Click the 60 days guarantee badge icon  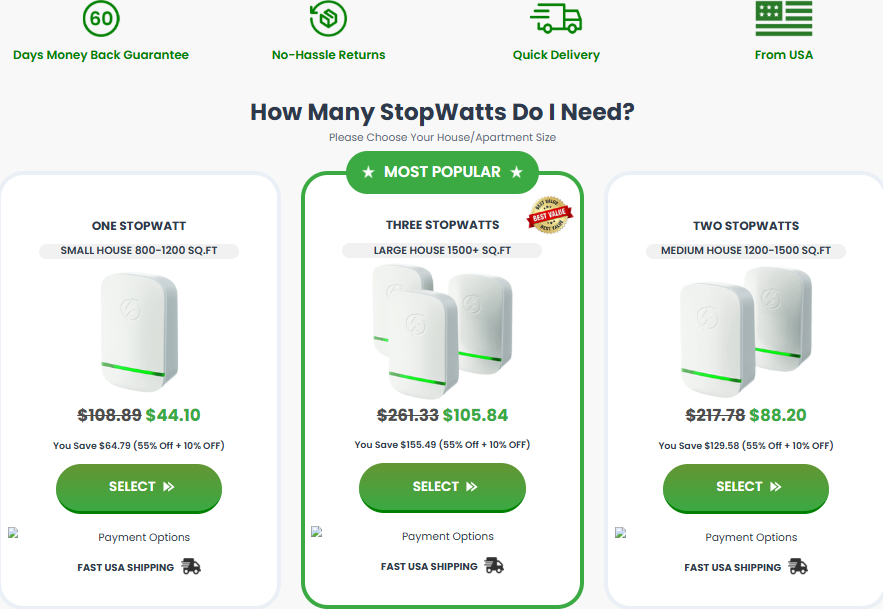[101, 19]
